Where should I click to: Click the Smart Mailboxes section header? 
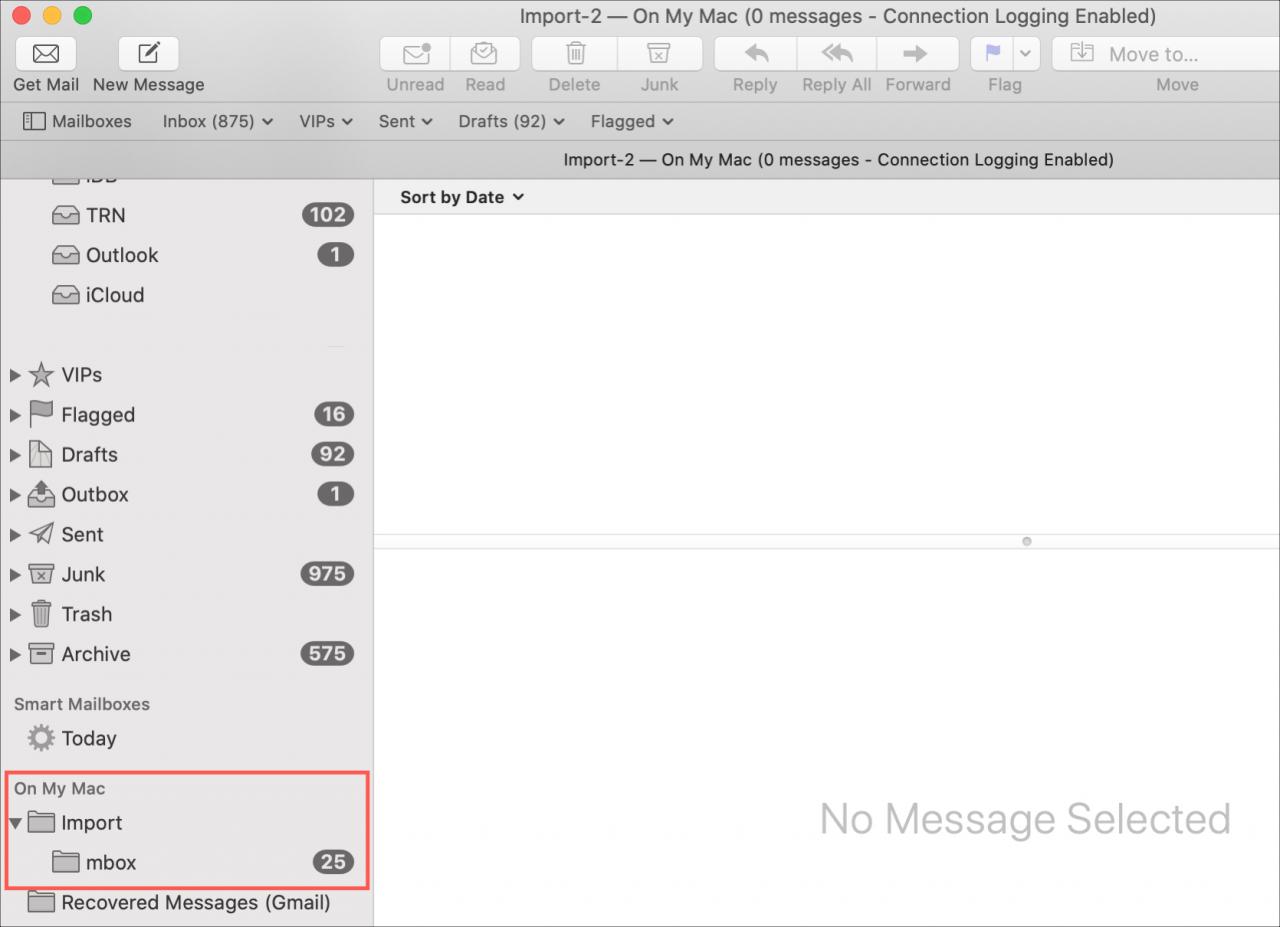tap(82, 704)
